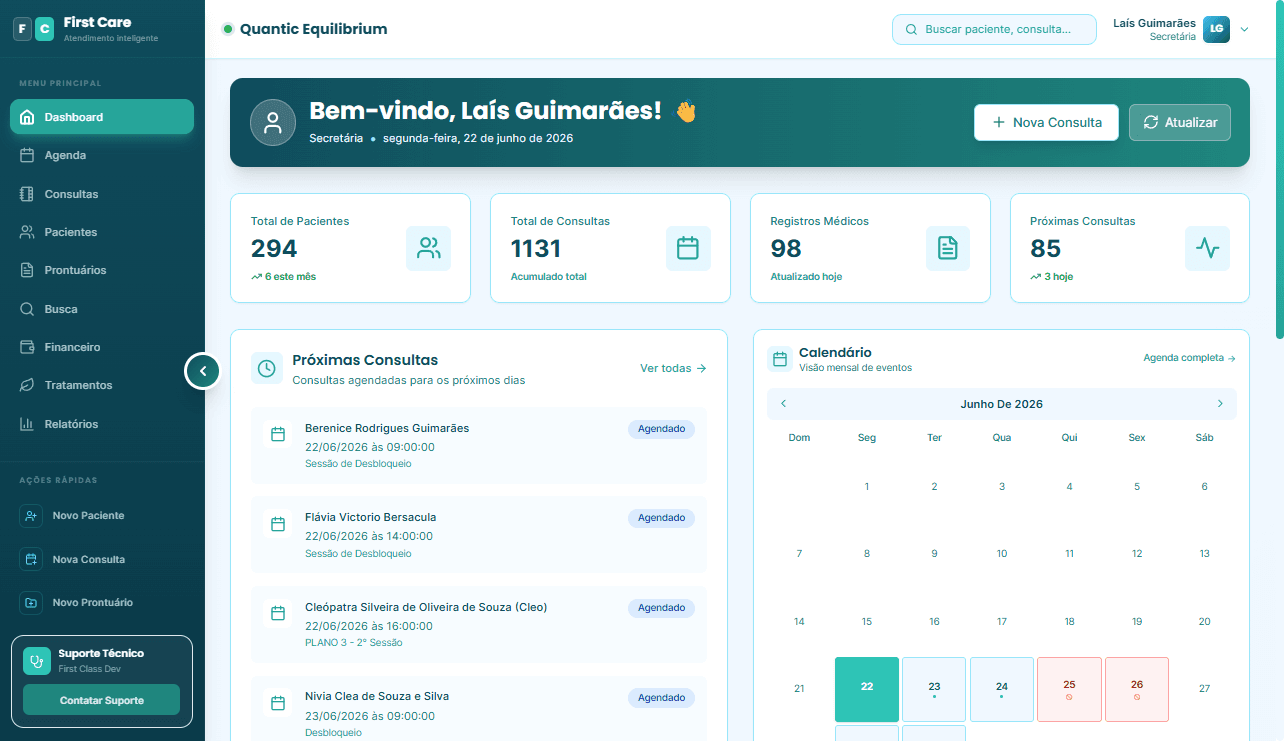Select day 24 in the calendar

1002,689
